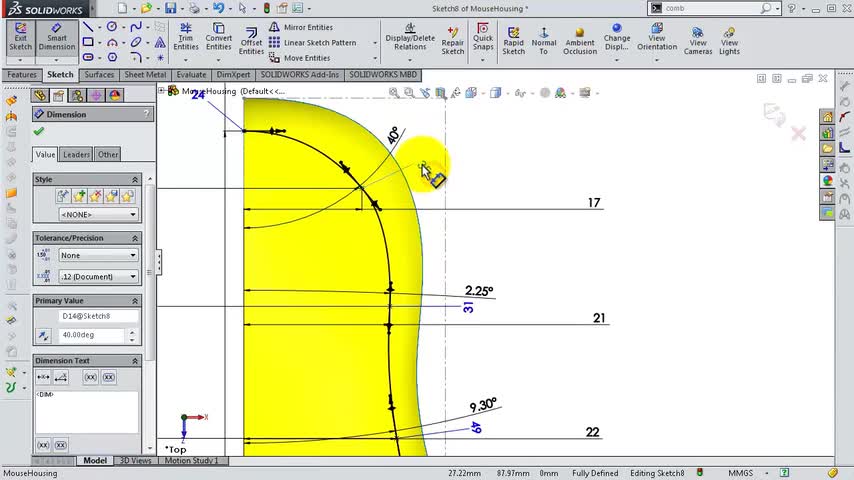Choose the Offset Entities tool

(x=251, y=41)
